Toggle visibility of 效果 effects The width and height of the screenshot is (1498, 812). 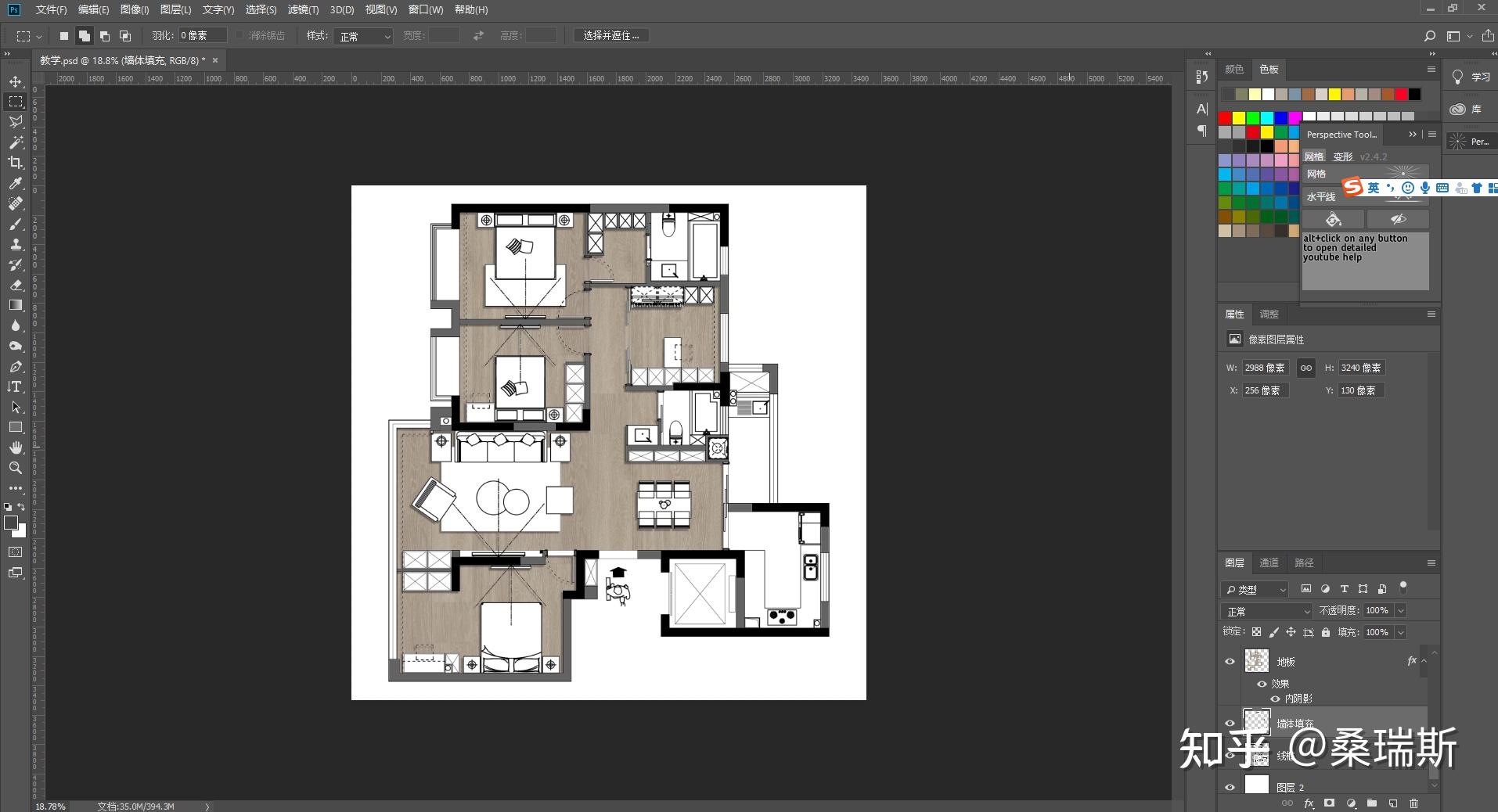pyautogui.click(x=1262, y=684)
